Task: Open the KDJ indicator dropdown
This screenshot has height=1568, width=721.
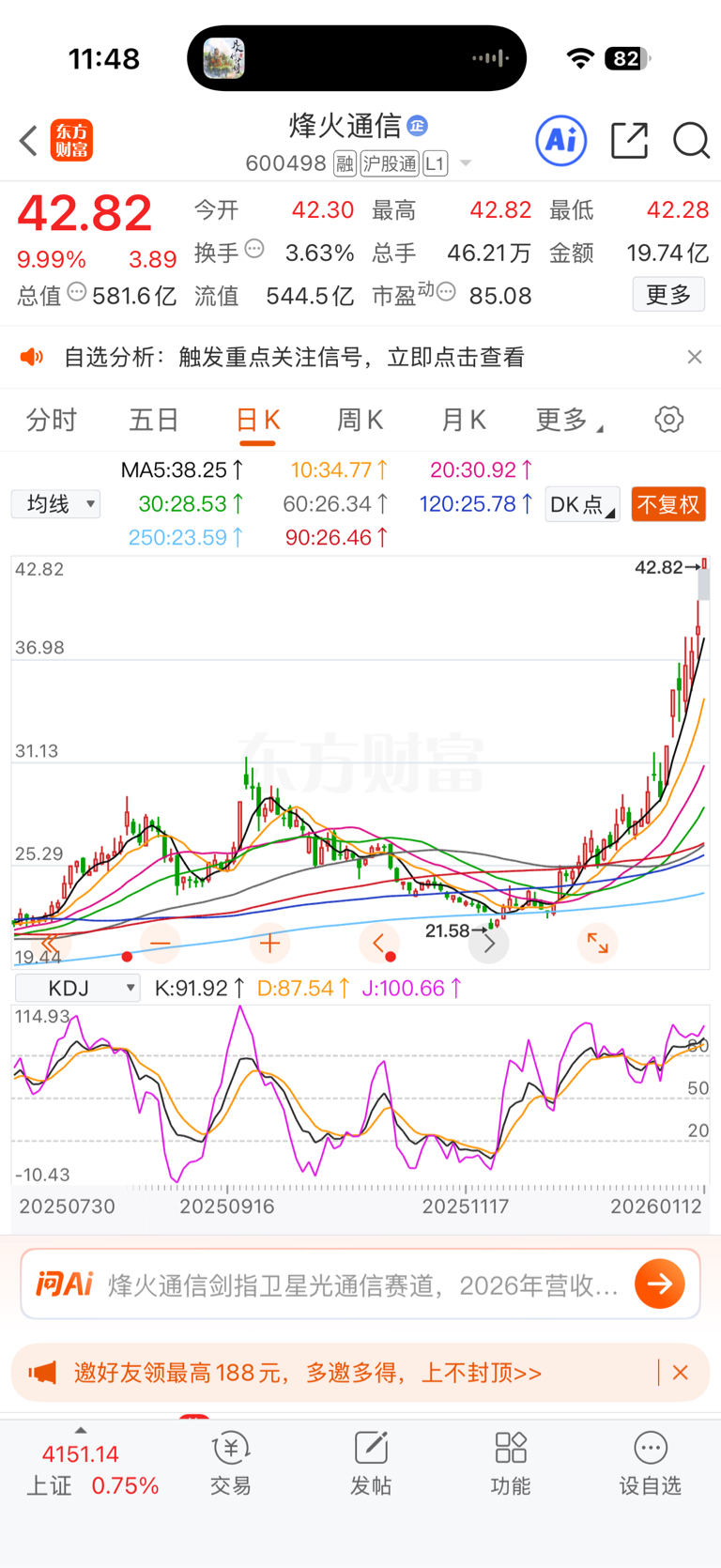Action: (x=78, y=988)
